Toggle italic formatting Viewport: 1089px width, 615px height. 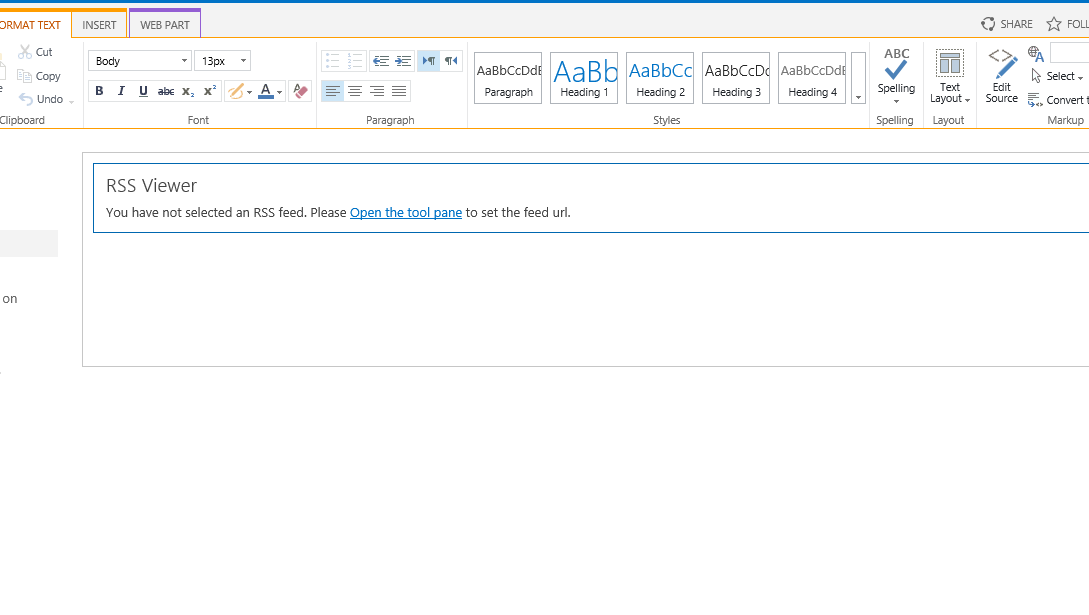point(121,91)
